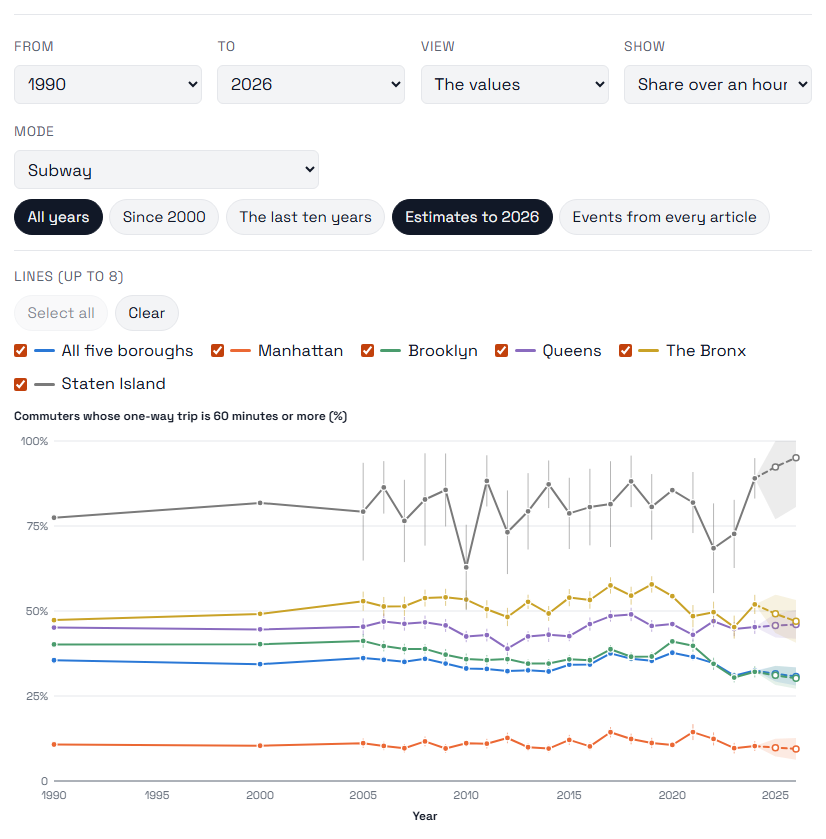826x839 pixels.
Task: Choose the Since 2000 preset
Action: pyautogui.click(x=164, y=217)
